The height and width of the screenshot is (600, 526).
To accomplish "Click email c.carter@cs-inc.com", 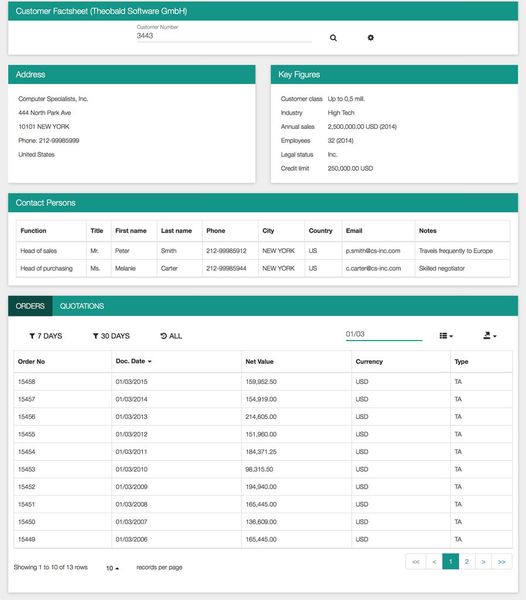I will [373, 268].
